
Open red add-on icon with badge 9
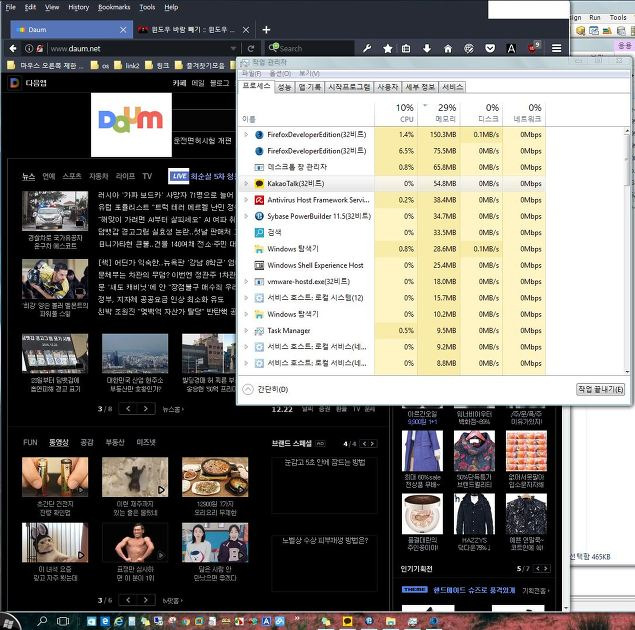[533, 48]
